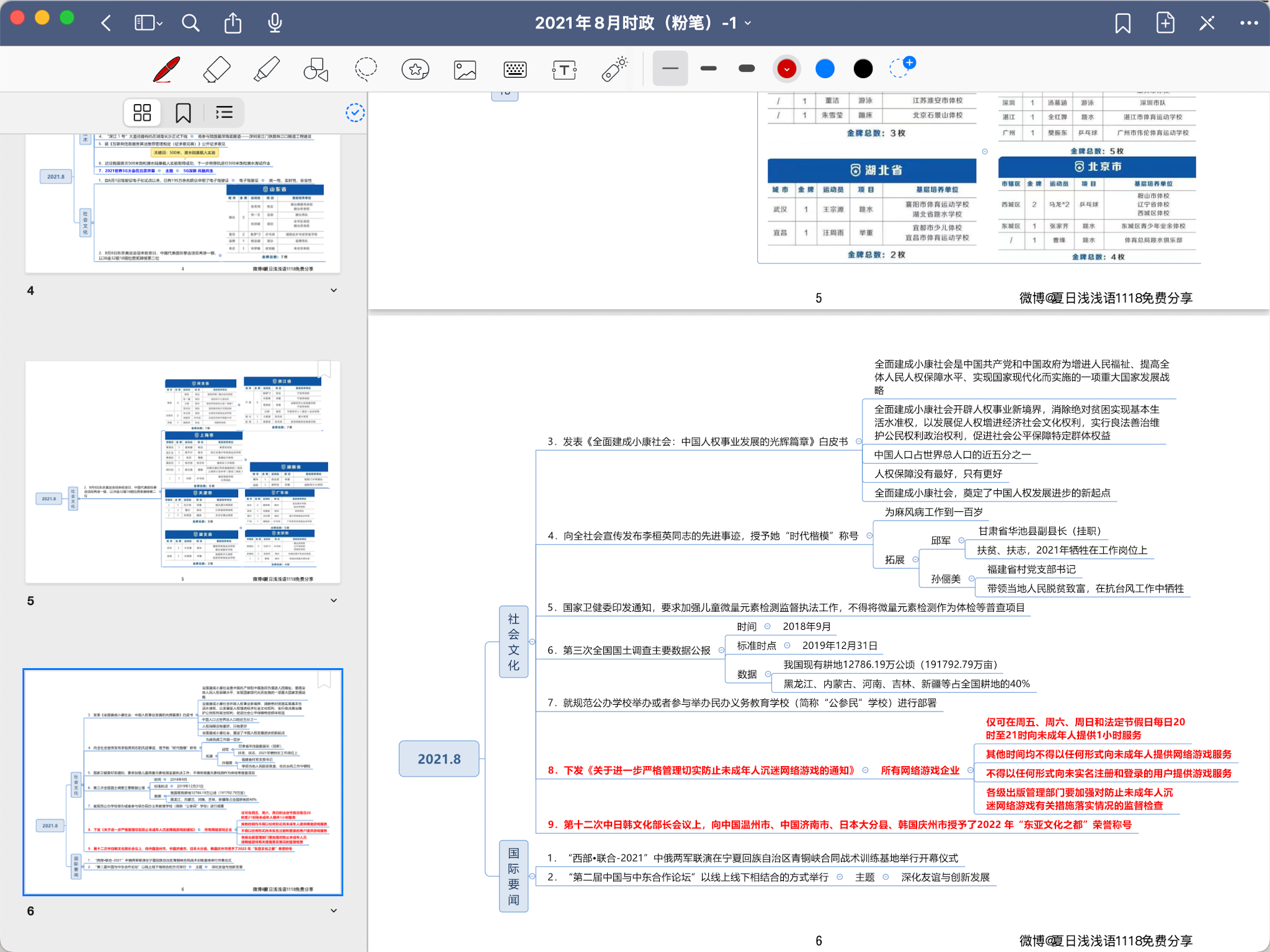Toggle bookmark flag on page 6 thumbnail
This screenshot has width=1270, height=952.
point(324,679)
